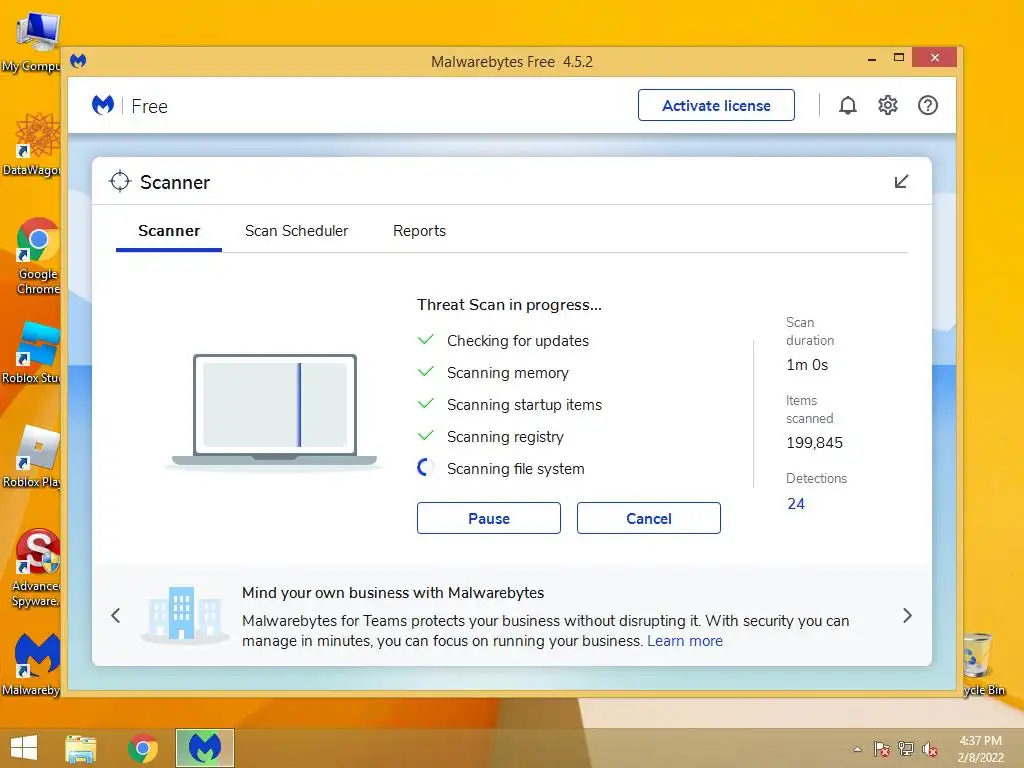Minimize the Malwarebytes window
Screen dimensions: 1024x768
(871, 59)
